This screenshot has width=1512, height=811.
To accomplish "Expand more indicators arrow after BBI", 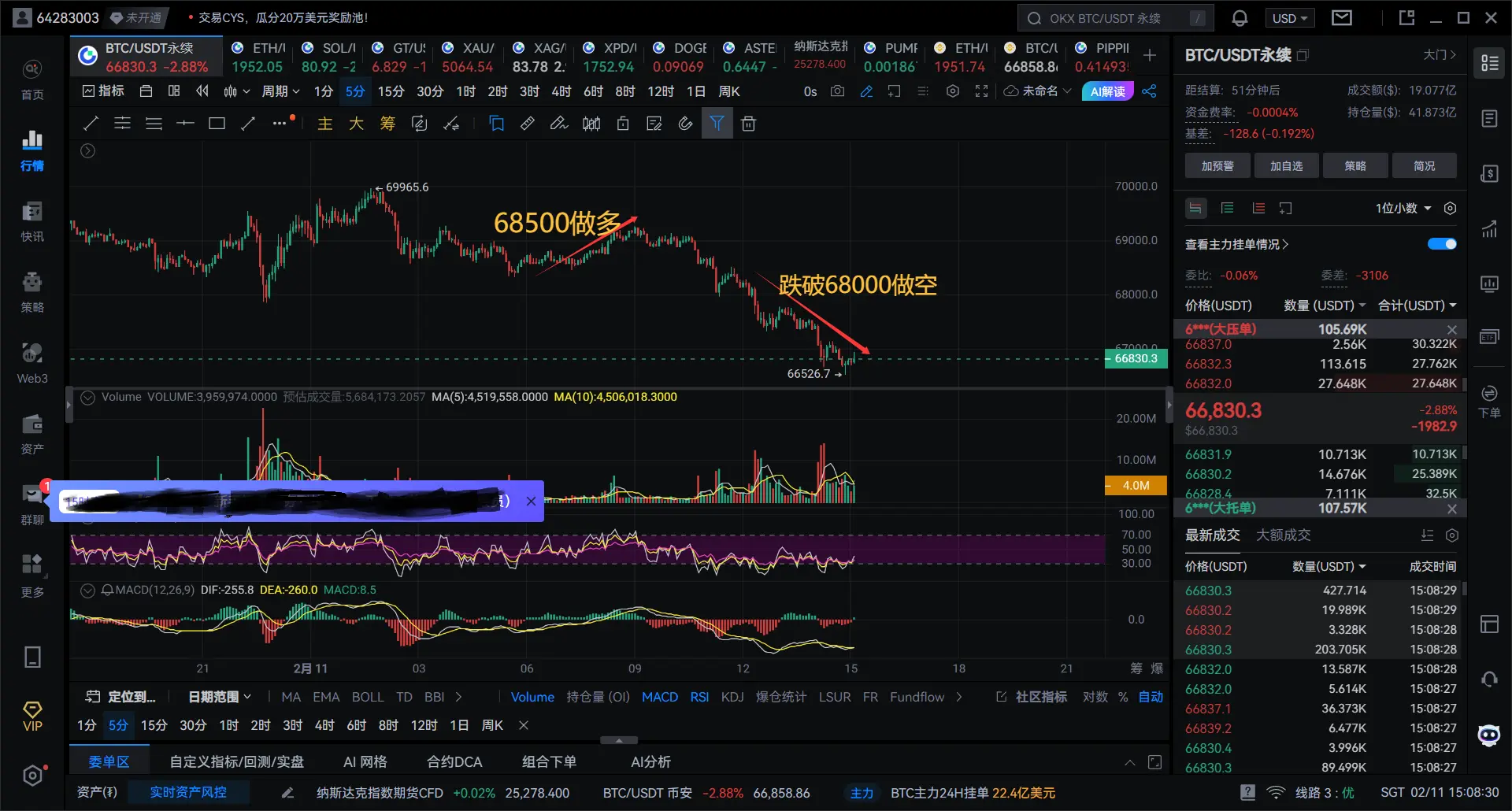I will (x=459, y=697).
